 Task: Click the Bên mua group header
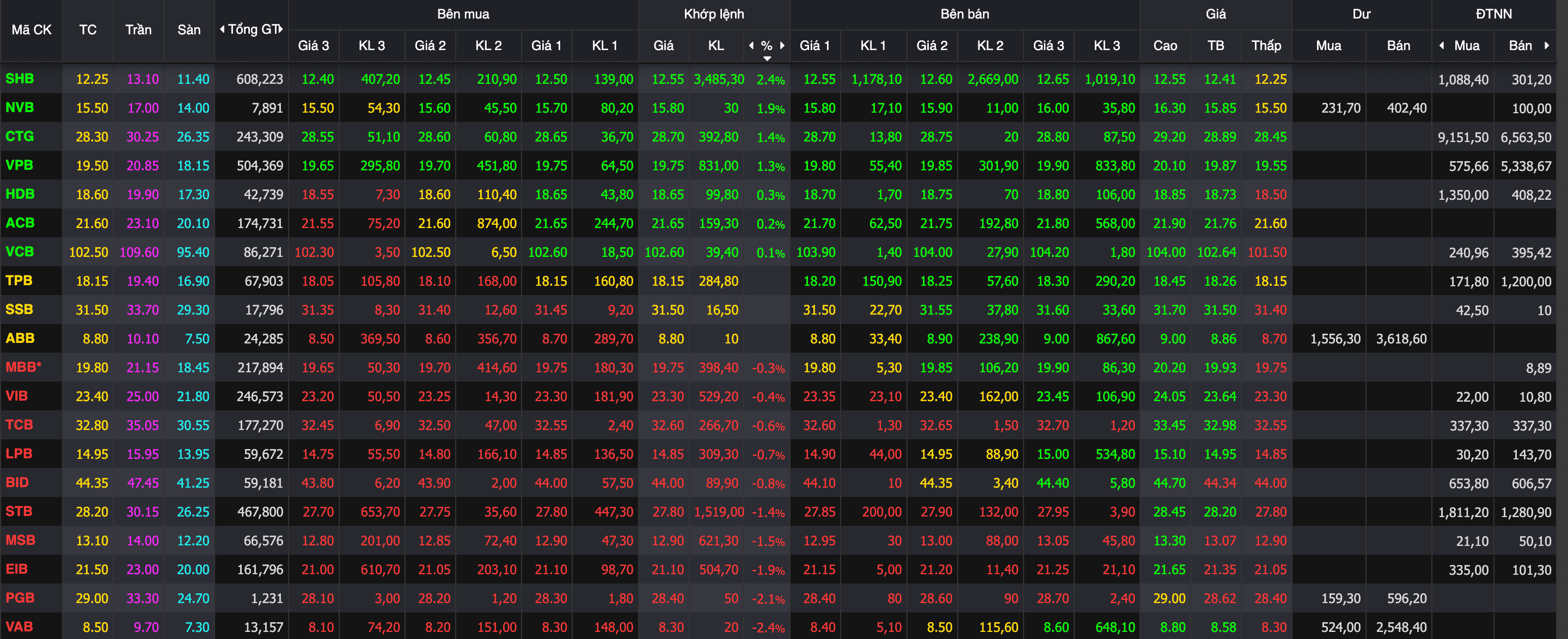click(463, 14)
